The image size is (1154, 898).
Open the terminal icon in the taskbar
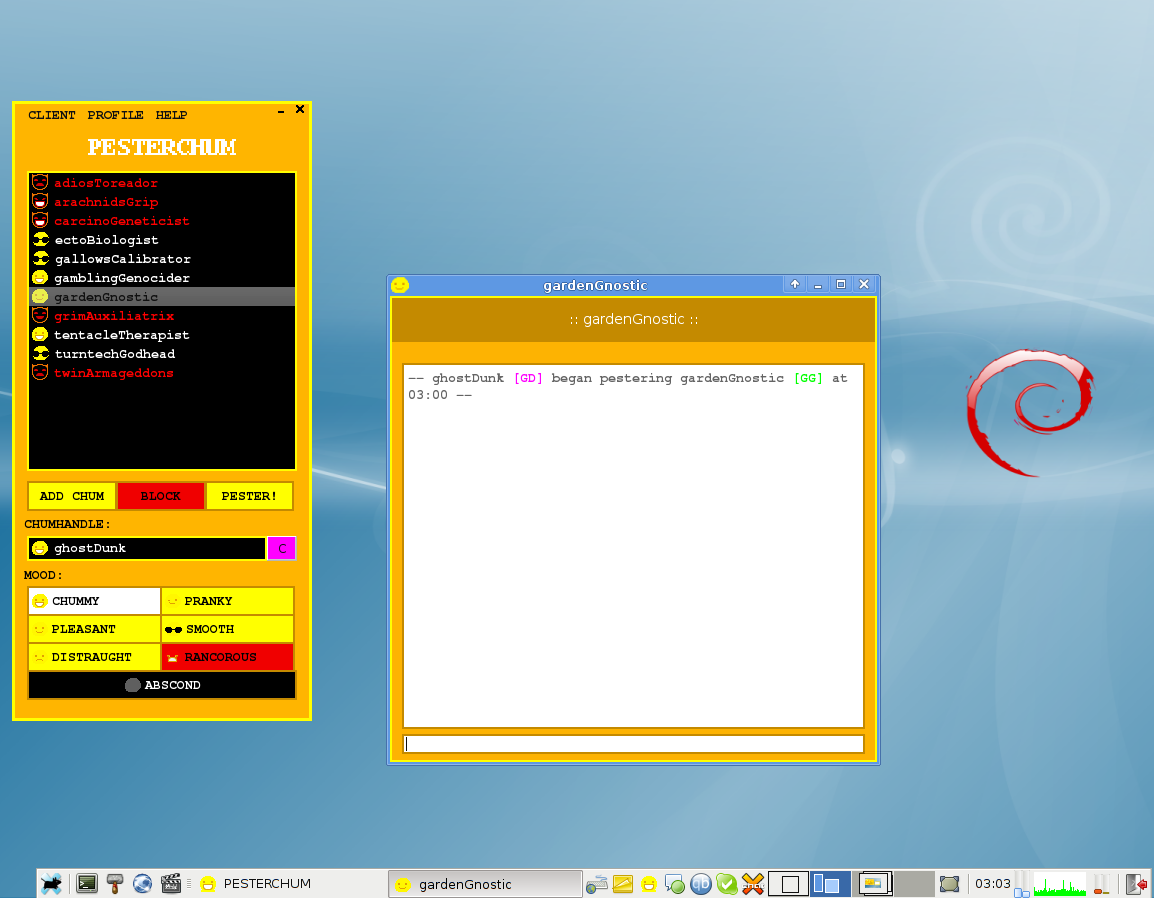[x=87, y=883]
